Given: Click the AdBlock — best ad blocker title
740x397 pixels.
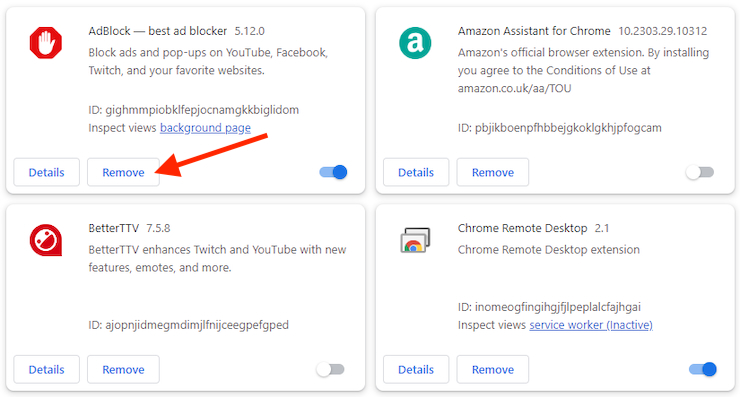Looking at the screenshot, I should 158,31.
